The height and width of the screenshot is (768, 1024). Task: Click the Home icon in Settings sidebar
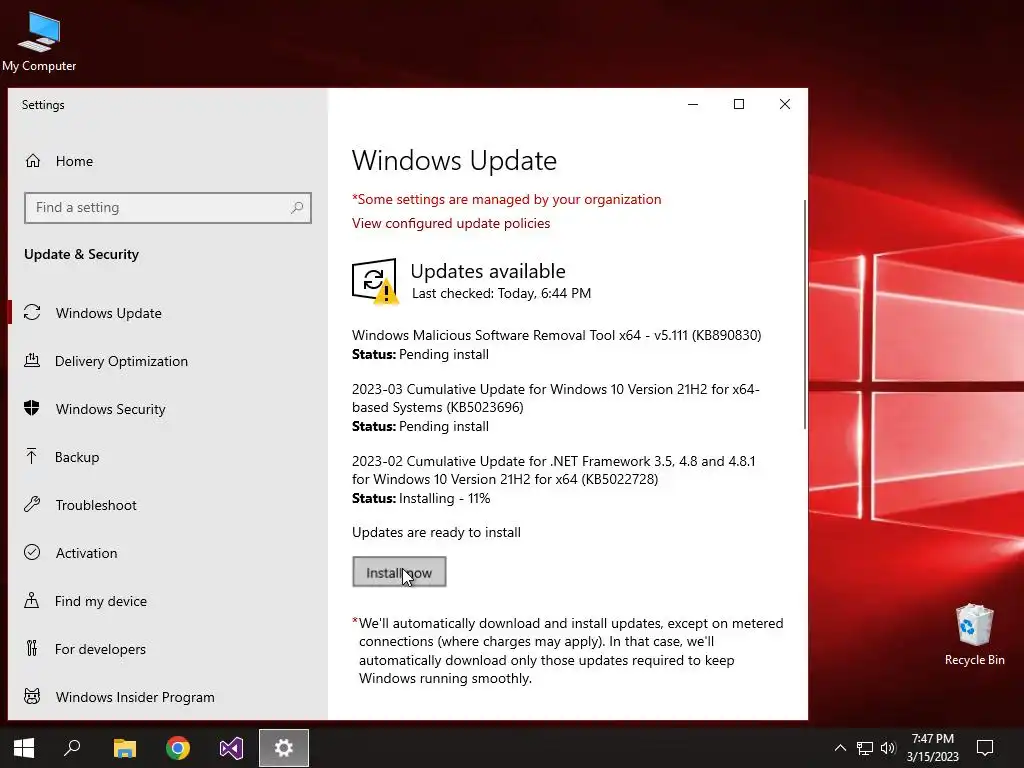(33, 161)
